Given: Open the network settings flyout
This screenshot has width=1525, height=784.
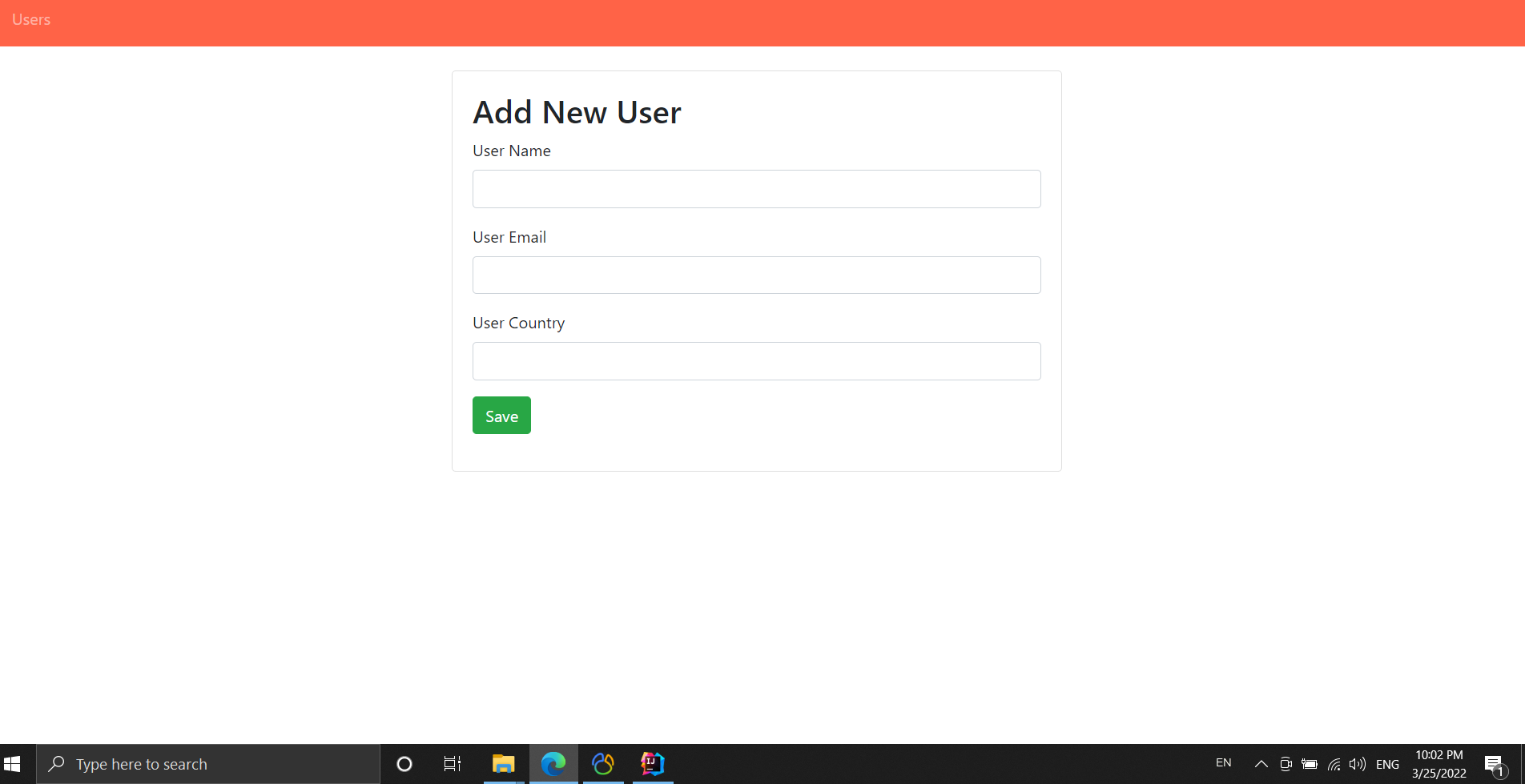Looking at the screenshot, I should tap(1334, 763).
